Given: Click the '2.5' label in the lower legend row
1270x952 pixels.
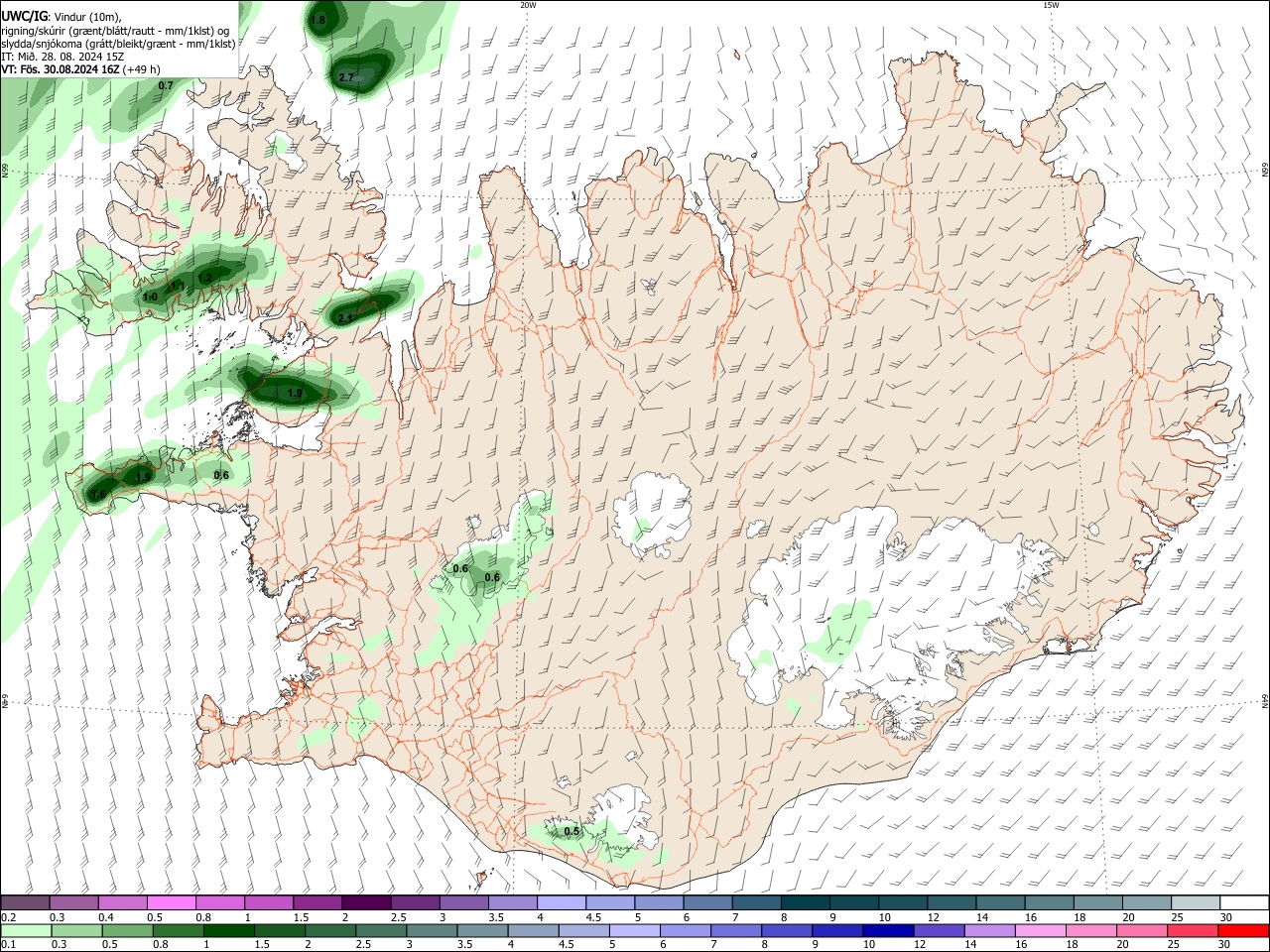Looking at the screenshot, I should [363, 944].
